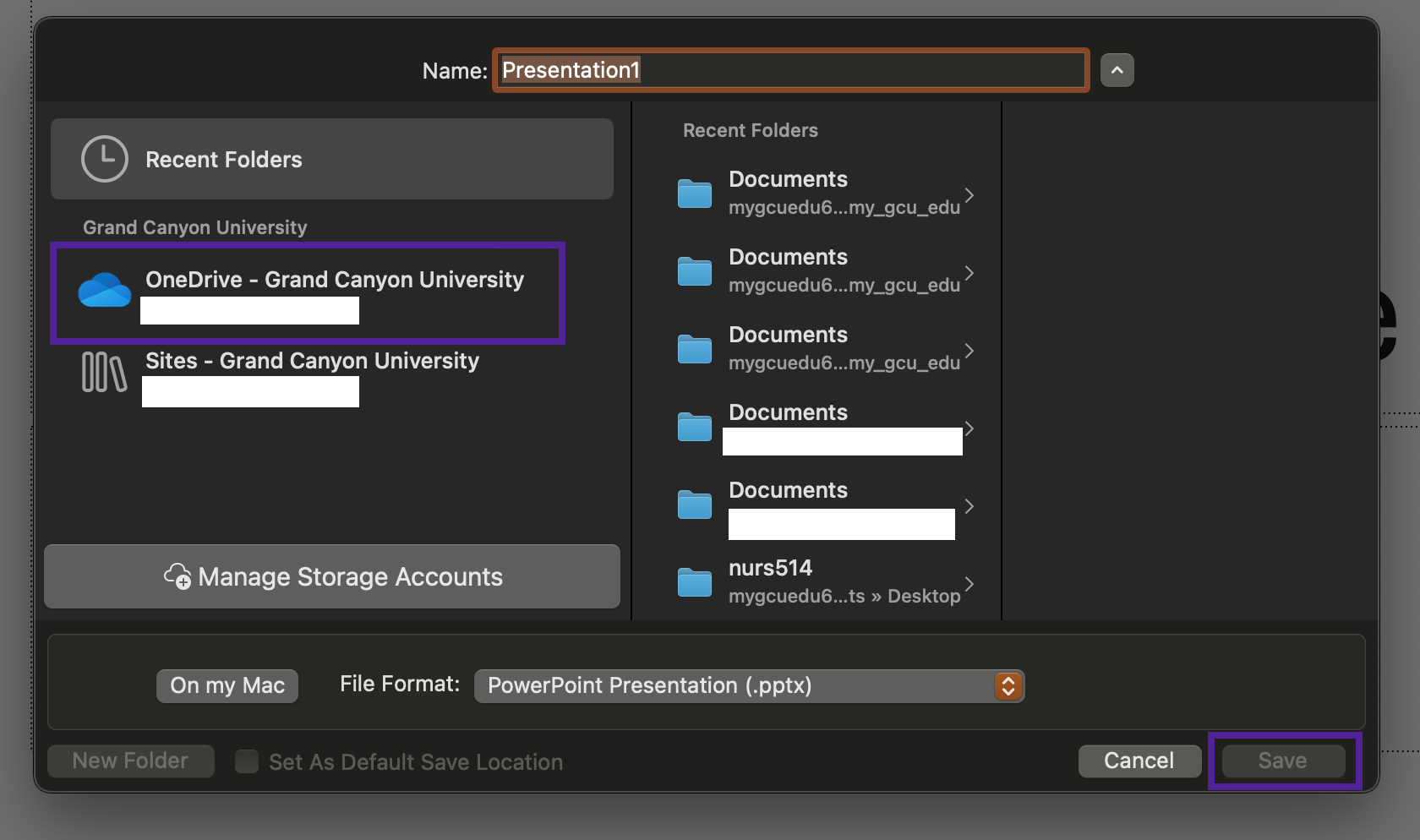Image resolution: width=1420 pixels, height=840 pixels.
Task: Expand the nurs514 folder chevron
Action: (969, 584)
